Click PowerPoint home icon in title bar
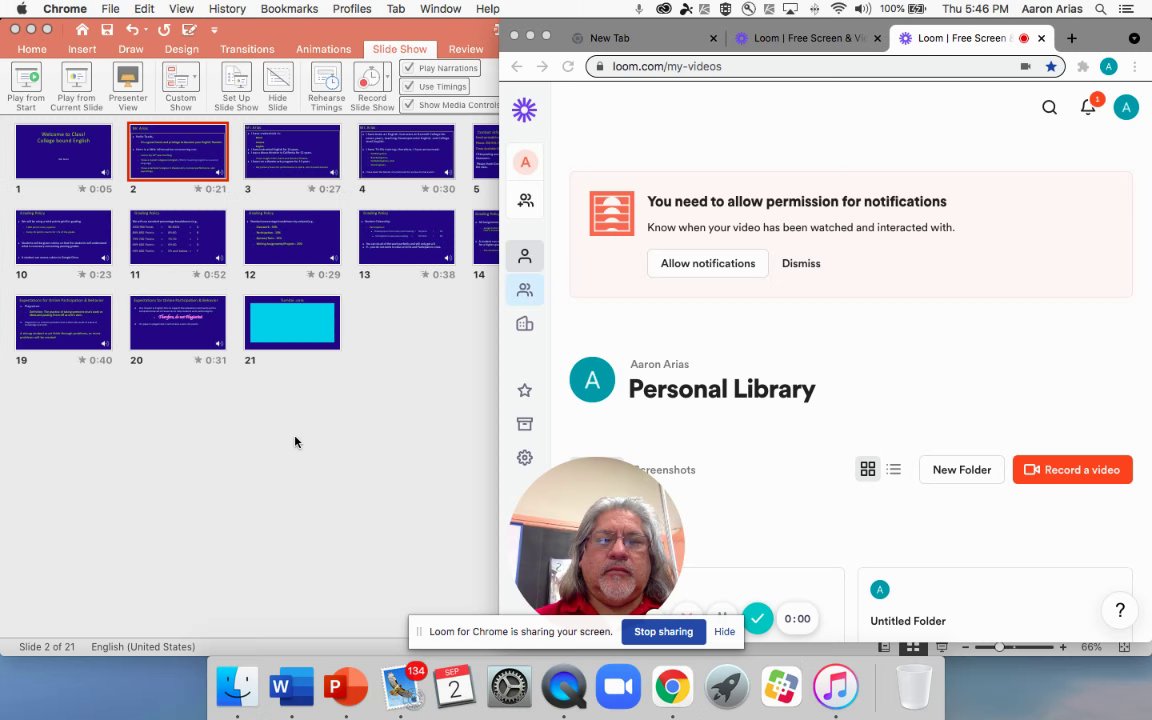The width and height of the screenshot is (1152, 720). [x=82, y=29]
